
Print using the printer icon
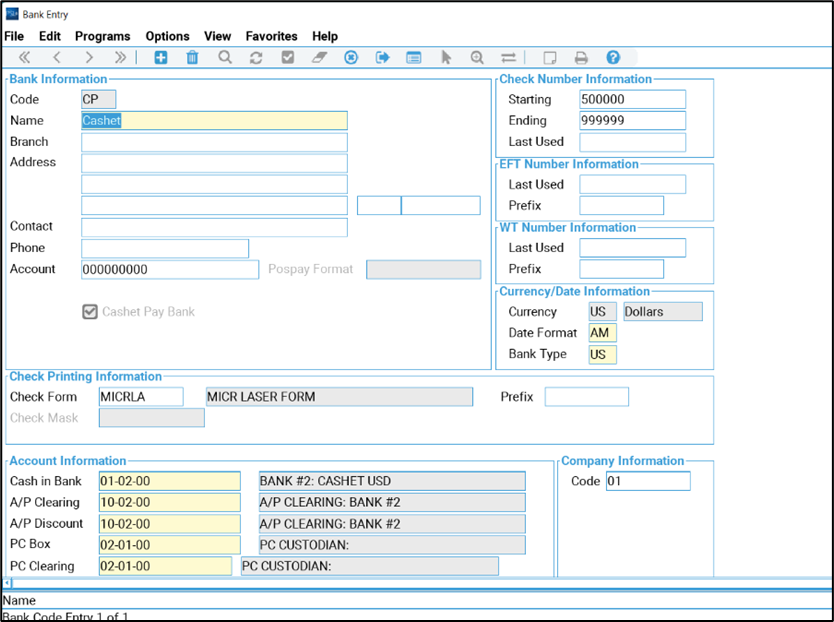tap(581, 57)
